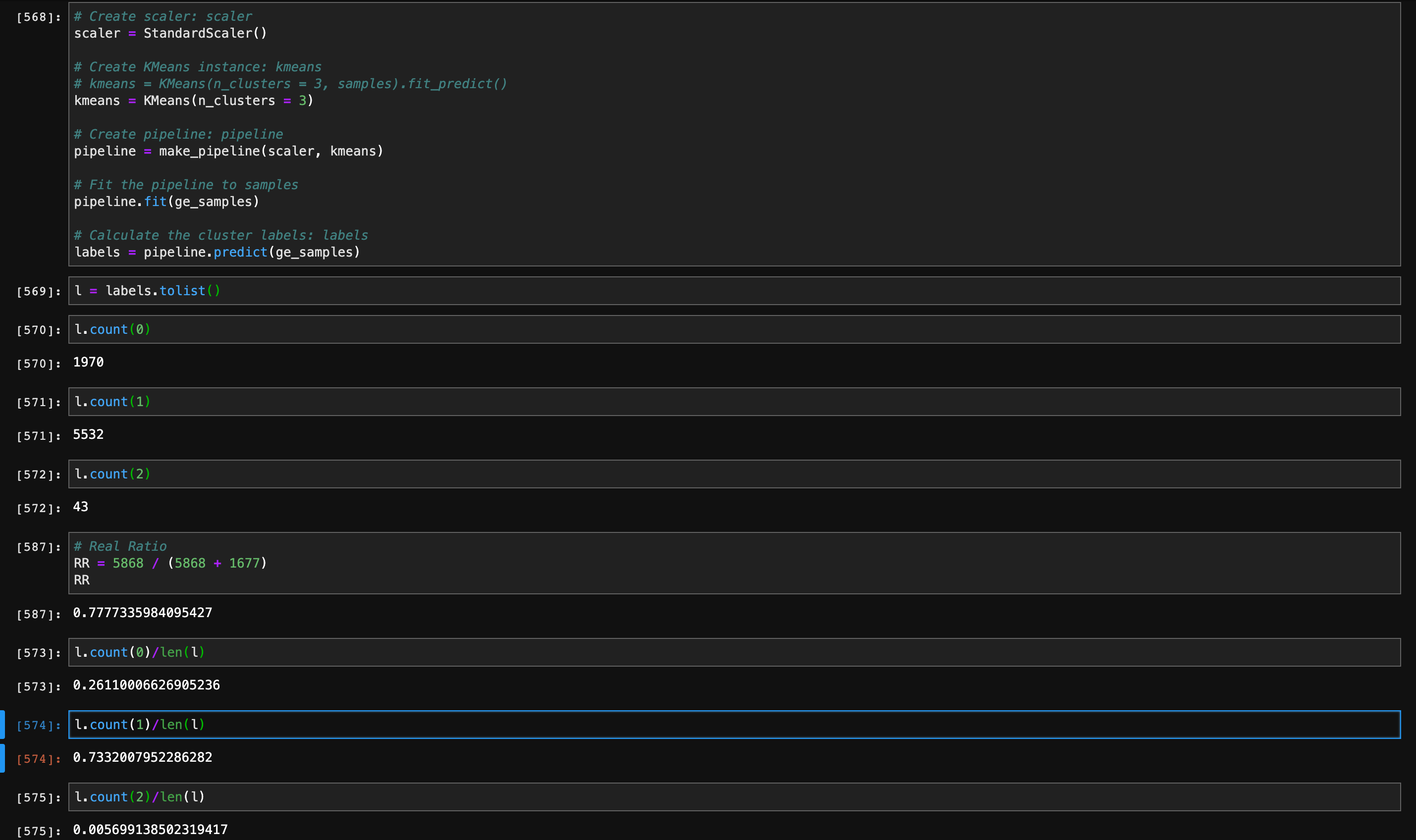Collapse the active cell [574] input using blue bar
This screenshot has height=840, width=1416.
(2, 725)
